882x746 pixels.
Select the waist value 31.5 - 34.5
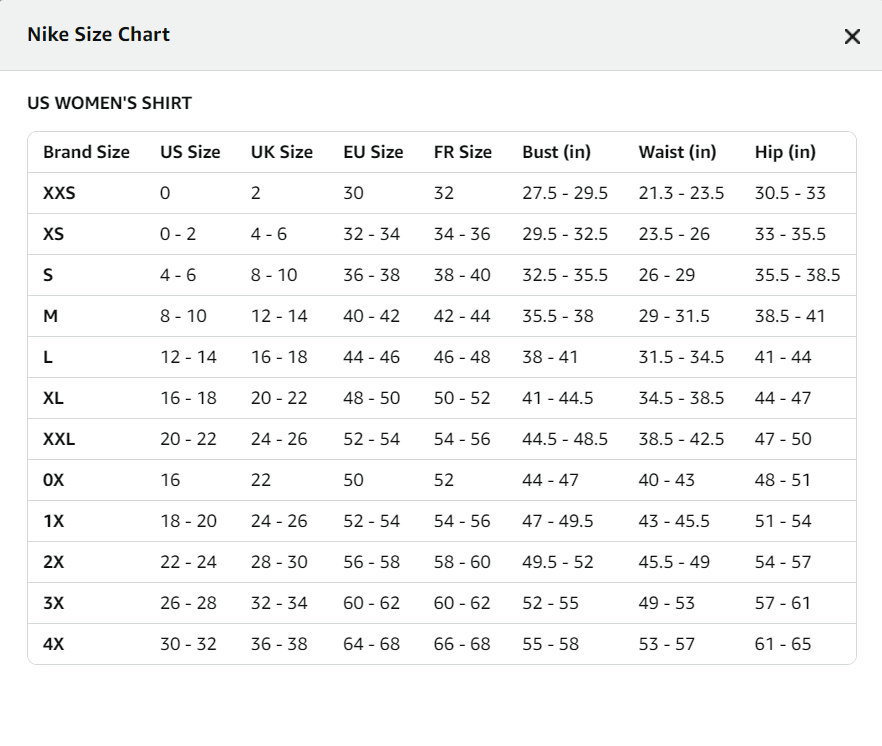click(681, 357)
